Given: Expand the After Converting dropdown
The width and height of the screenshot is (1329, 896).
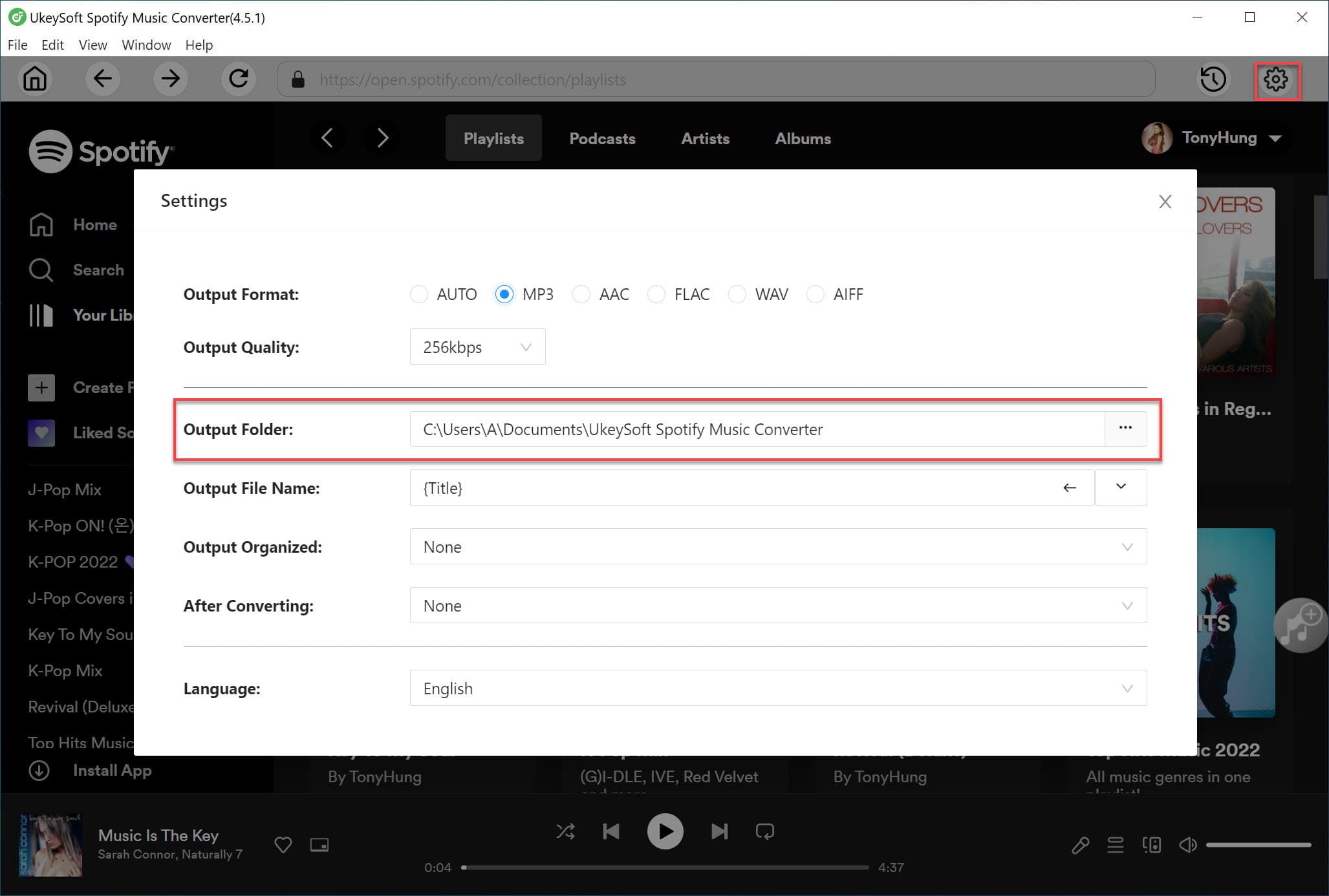Looking at the screenshot, I should click(1127, 605).
